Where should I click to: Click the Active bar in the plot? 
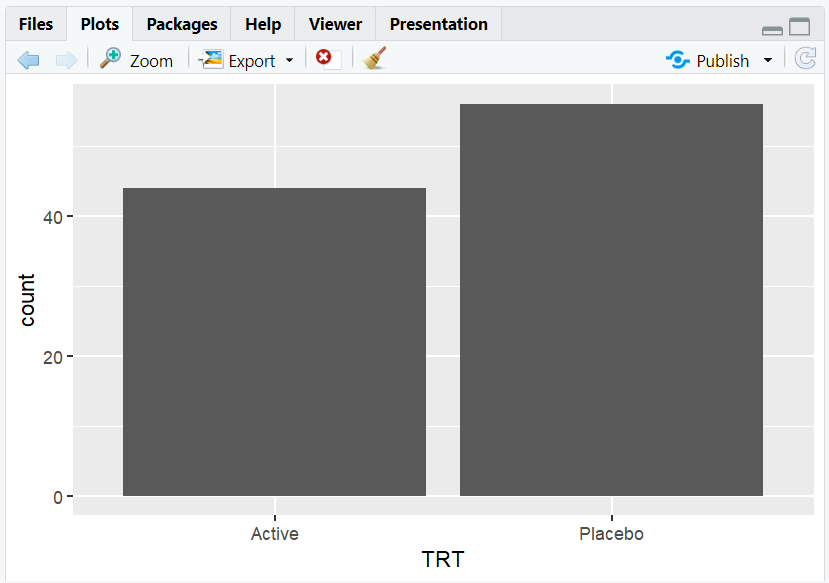click(274, 342)
